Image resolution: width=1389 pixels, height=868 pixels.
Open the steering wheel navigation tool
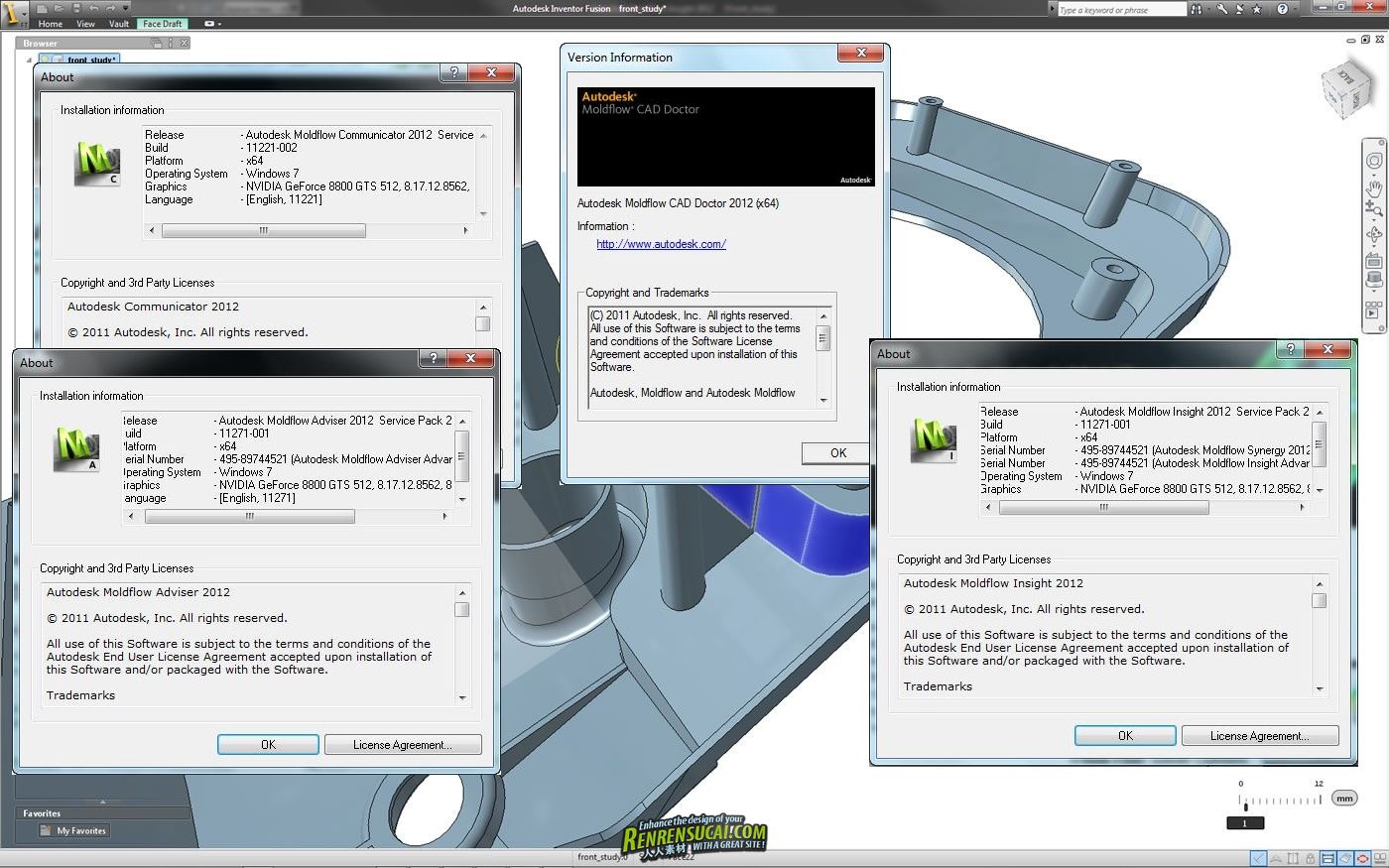[1375, 161]
